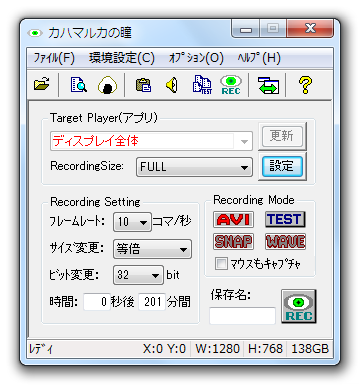Click the レディ status text
This screenshot has height=389, width=363.
click(41, 349)
